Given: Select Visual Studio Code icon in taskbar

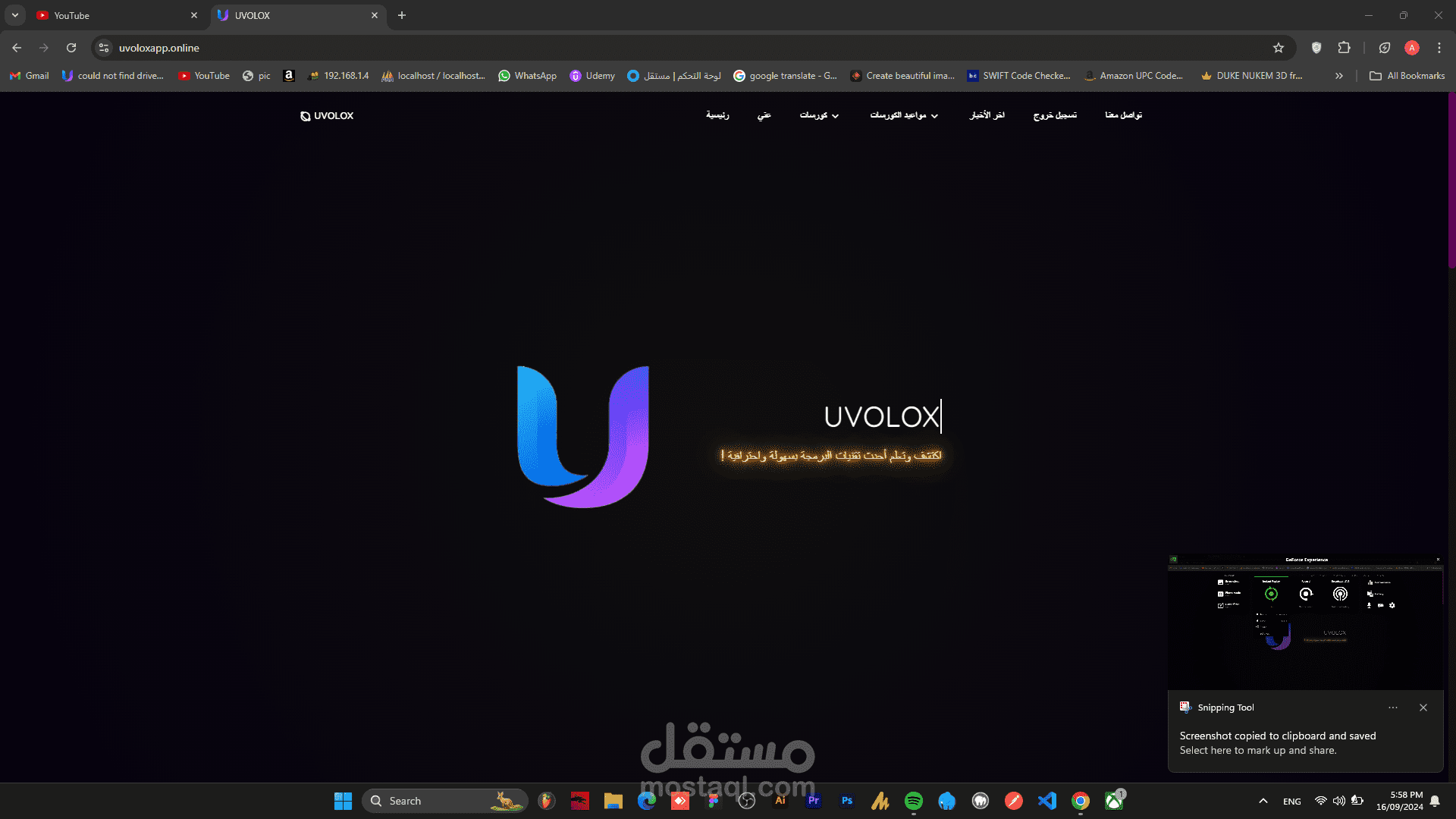Looking at the screenshot, I should point(1047,800).
